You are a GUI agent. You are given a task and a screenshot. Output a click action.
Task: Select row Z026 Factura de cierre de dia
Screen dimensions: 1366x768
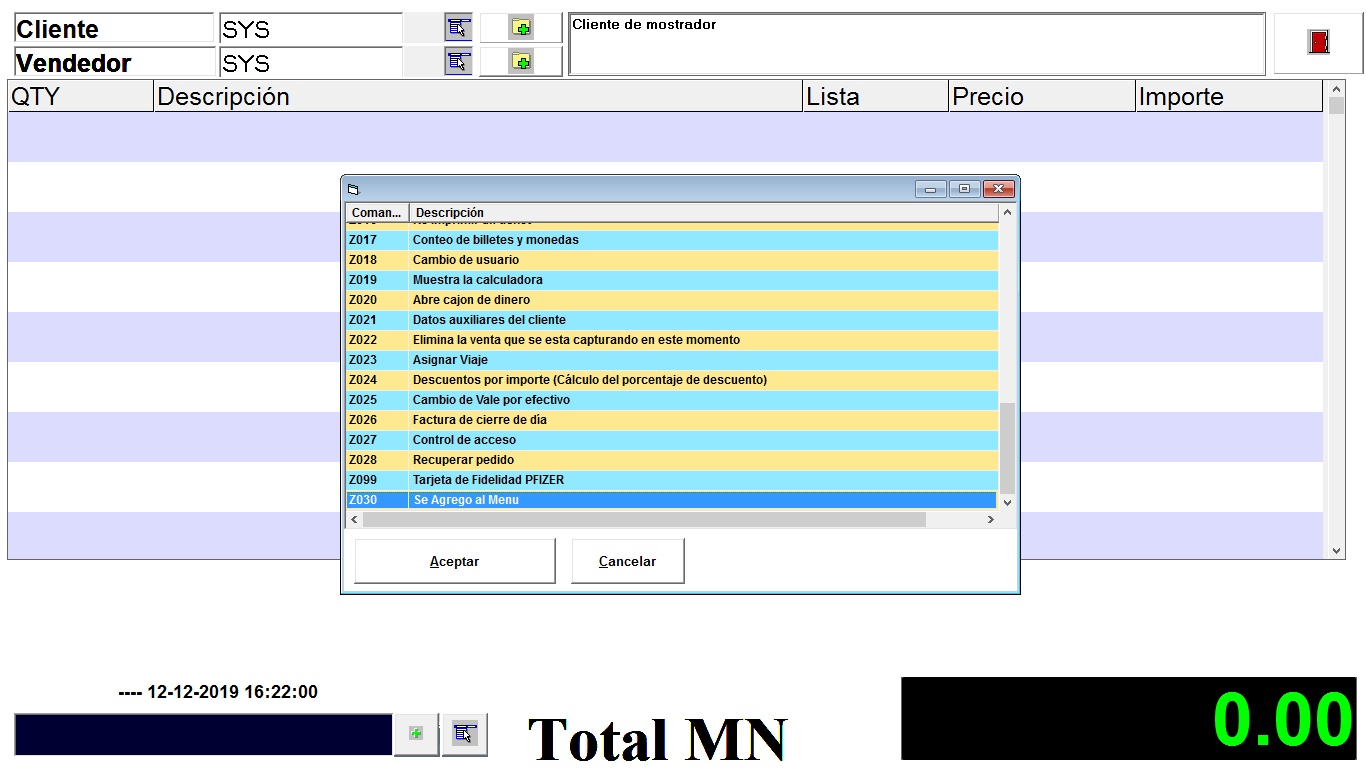tap(672, 420)
